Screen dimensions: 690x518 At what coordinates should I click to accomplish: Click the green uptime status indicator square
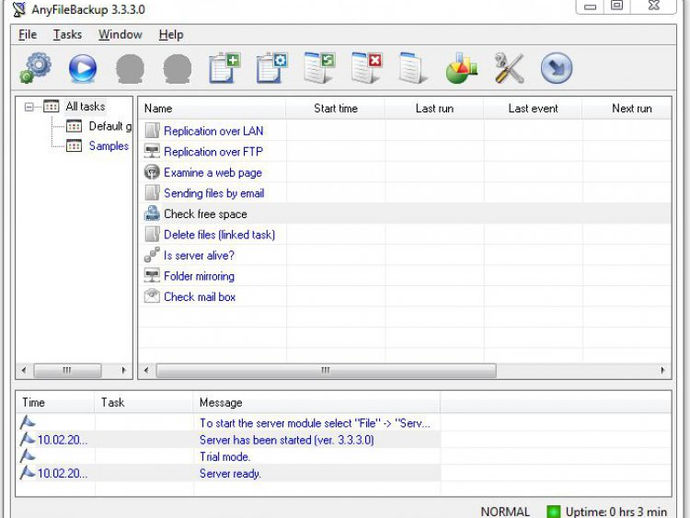point(553,511)
